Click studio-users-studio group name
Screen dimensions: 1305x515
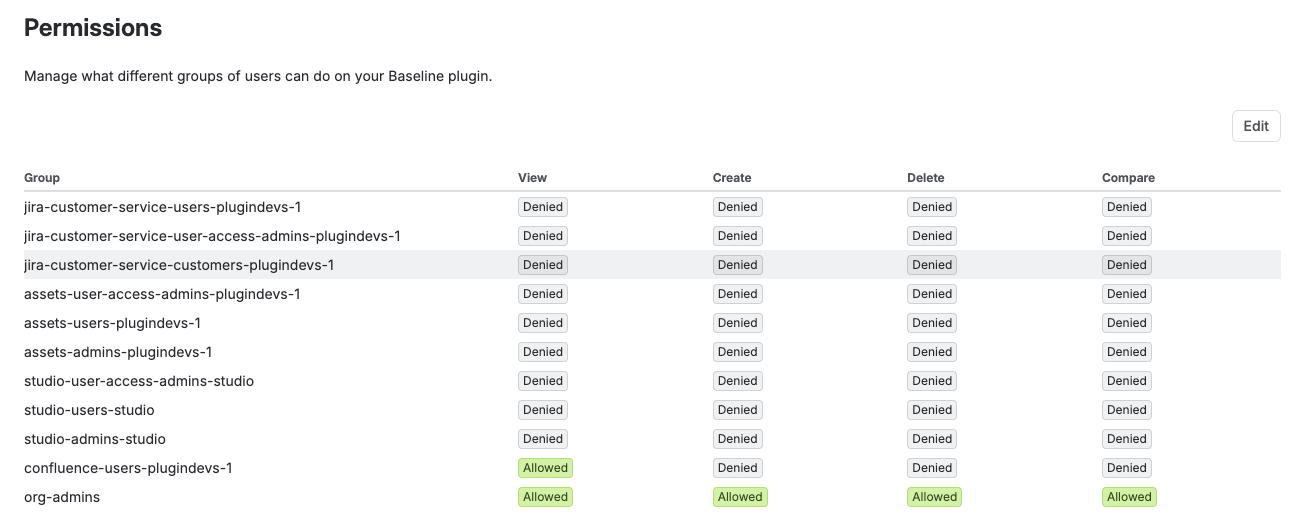coord(89,410)
